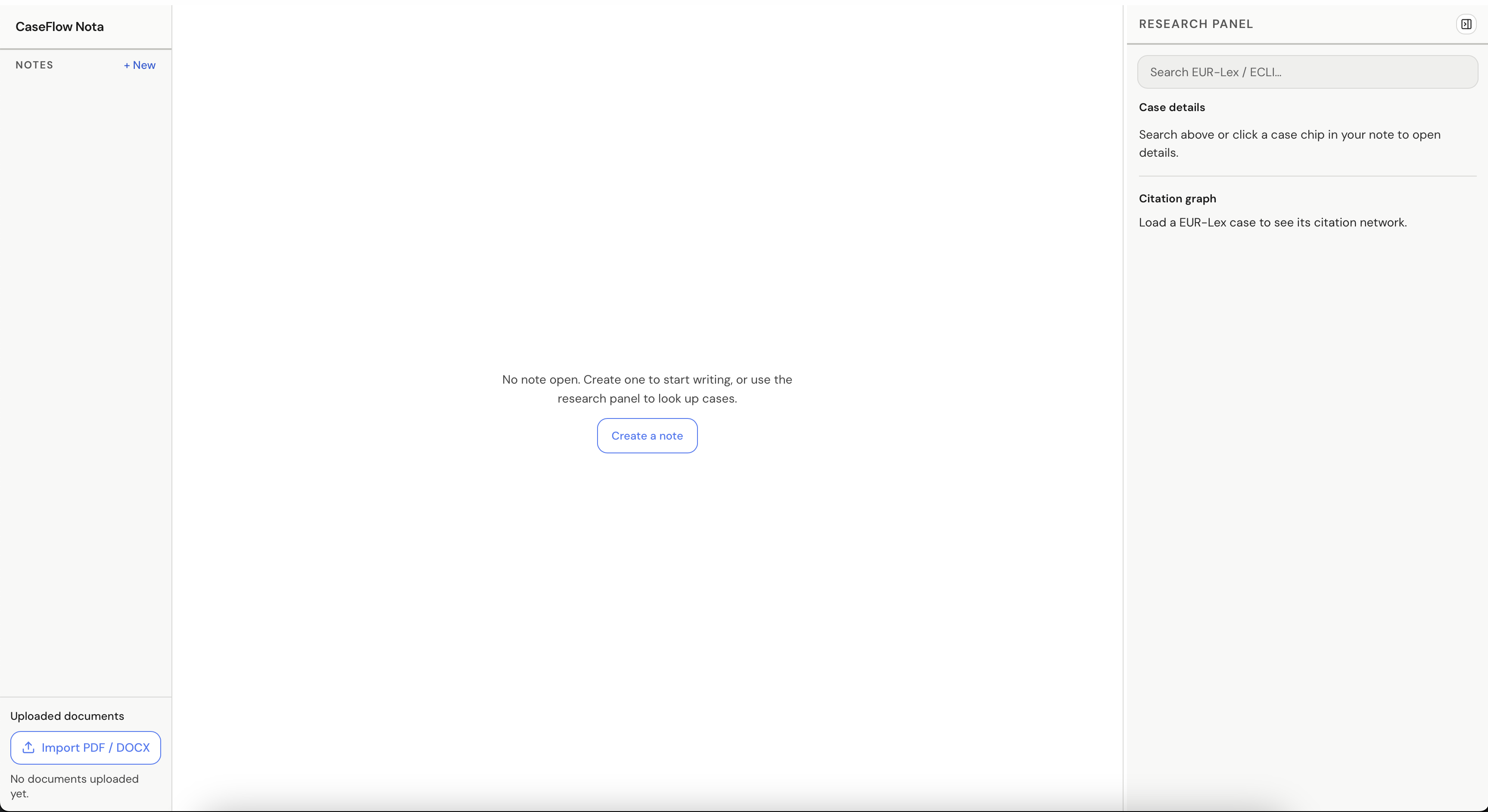This screenshot has width=1488, height=812.
Task: Click the blank Research Panel area below the Citation graph hint
Action: tap(1307, 462)
